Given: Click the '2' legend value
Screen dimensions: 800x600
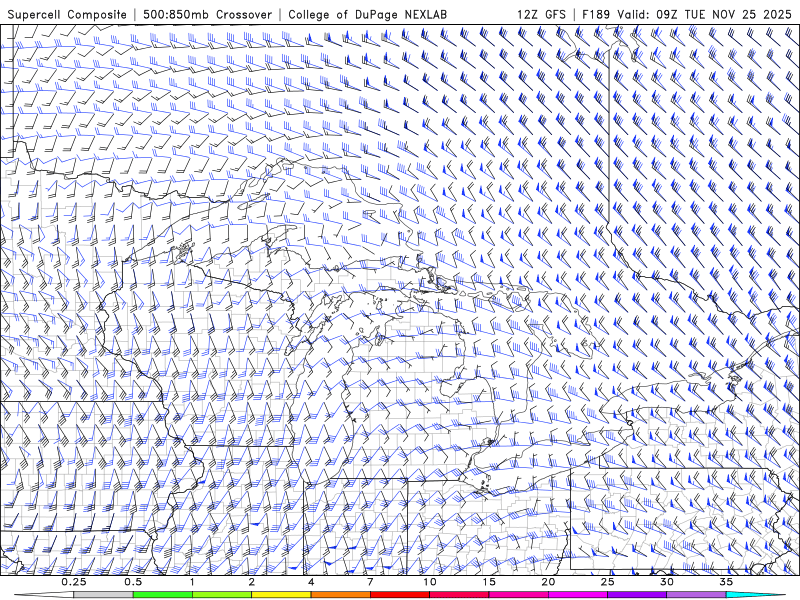Looking at the screenshot, I should tap(252, 582).
